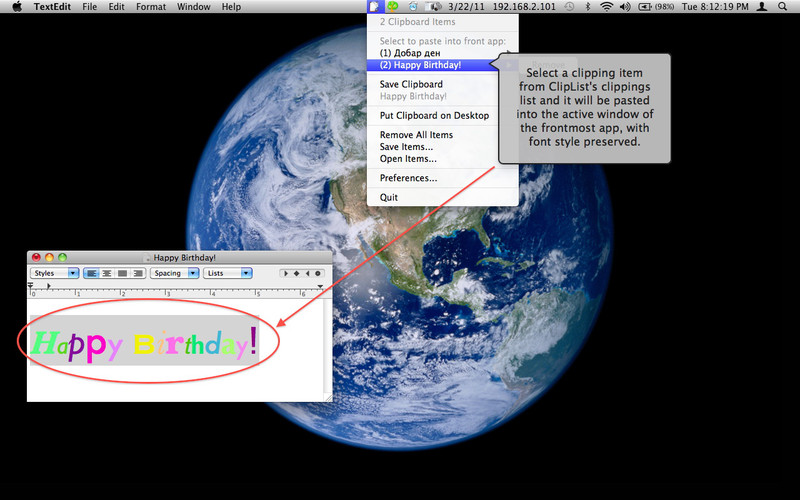The height and width of the screenshot is (500, 800).
Task: Open the Time Machine menu bar icon
Action: (x=569, y=7)
